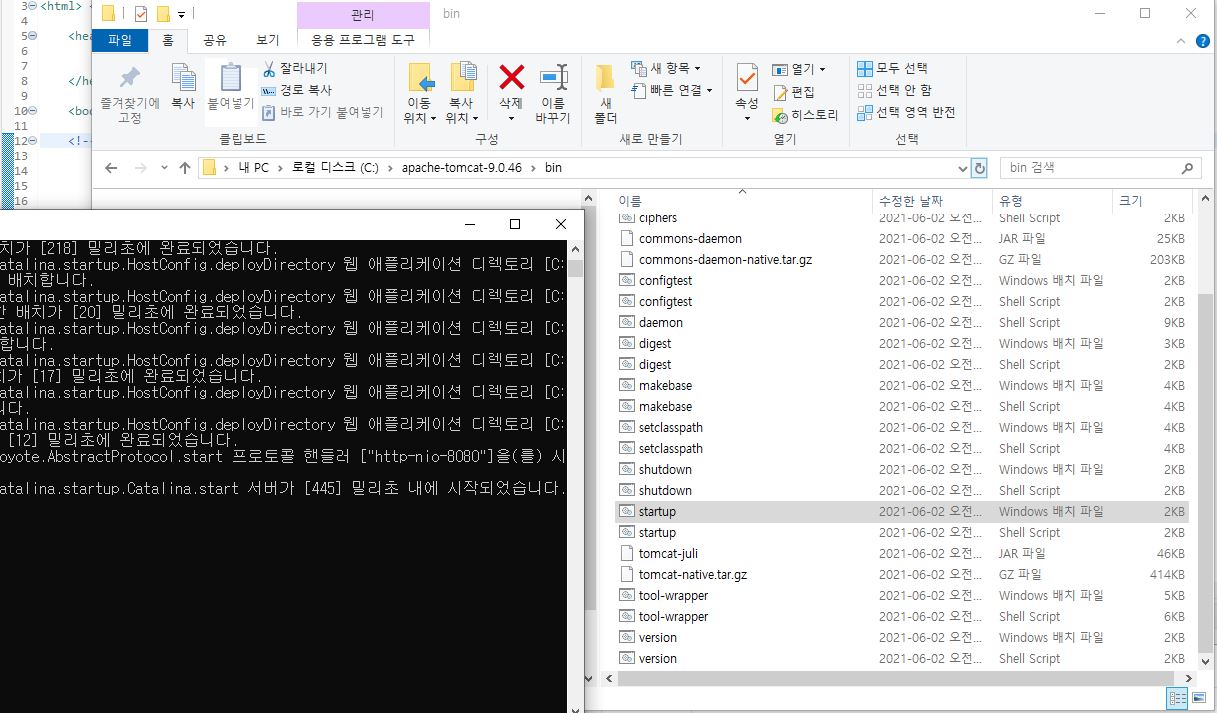
Task: Click the search magnifier icon
Action: [x=1187, y=168]
